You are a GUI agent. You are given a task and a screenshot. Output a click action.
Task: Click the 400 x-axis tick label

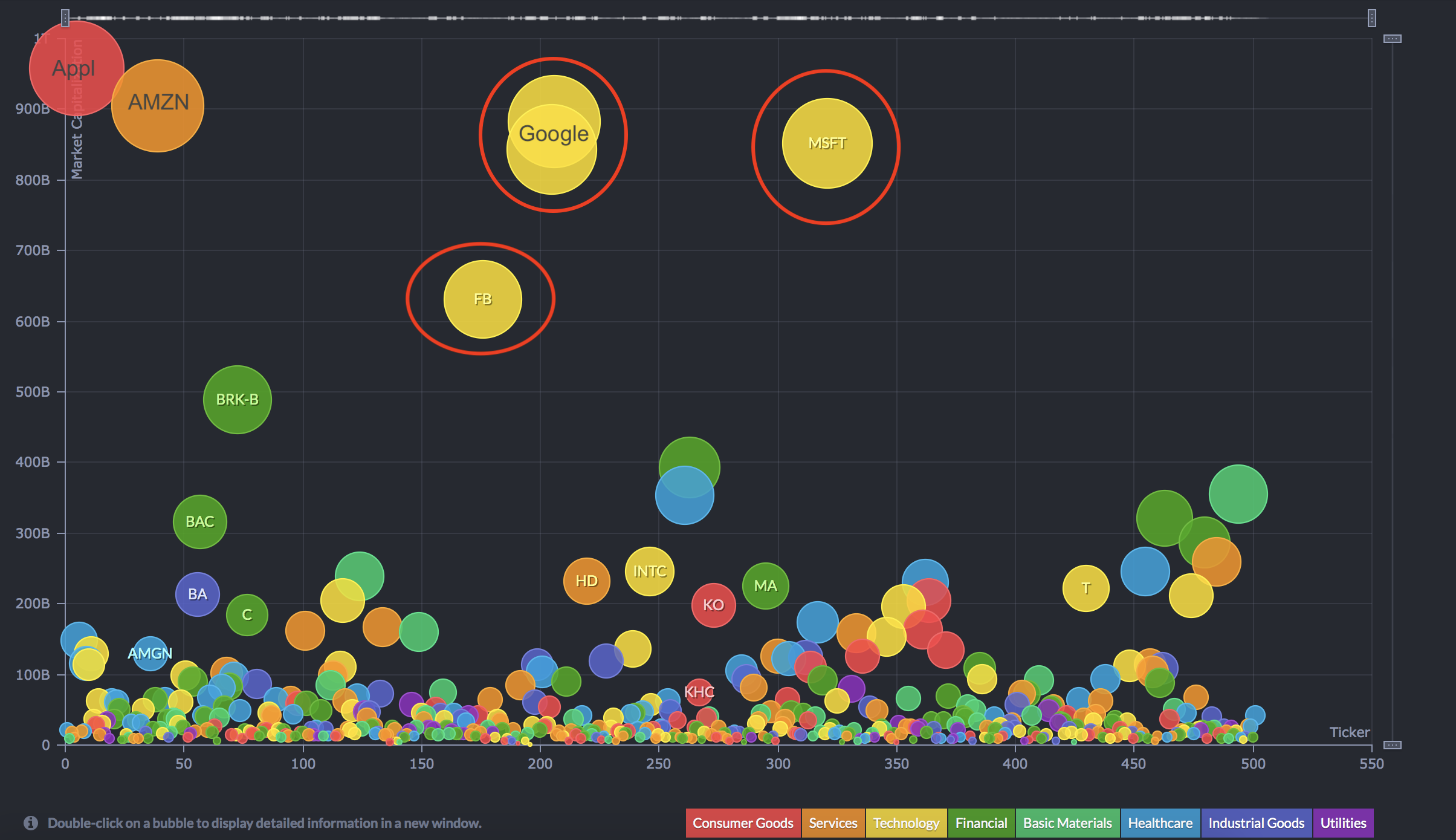(1015, 764)
